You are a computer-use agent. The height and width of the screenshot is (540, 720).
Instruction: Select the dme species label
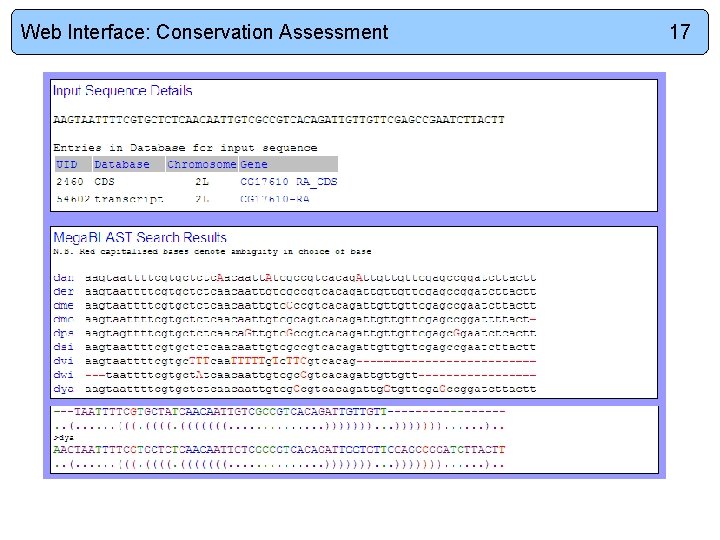[63, 305]
